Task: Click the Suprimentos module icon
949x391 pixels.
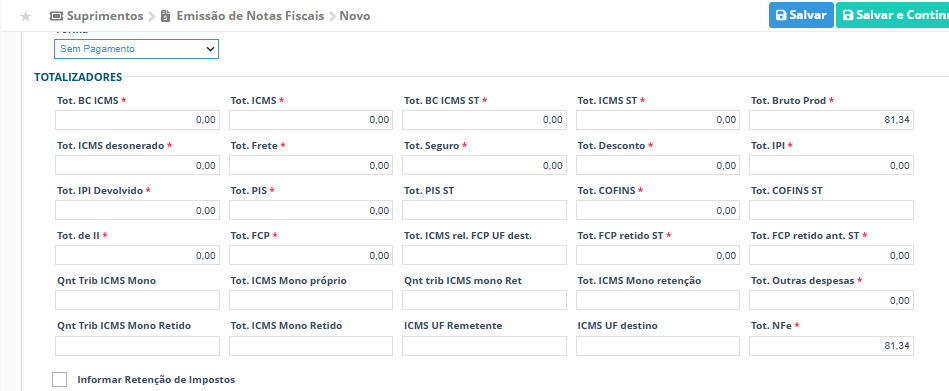Action: [x=56, y=16]
